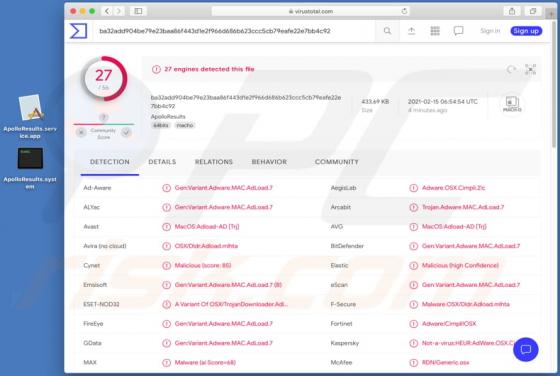Click the F-Secure engine name

pyautogui.click(x=343, y=304)
